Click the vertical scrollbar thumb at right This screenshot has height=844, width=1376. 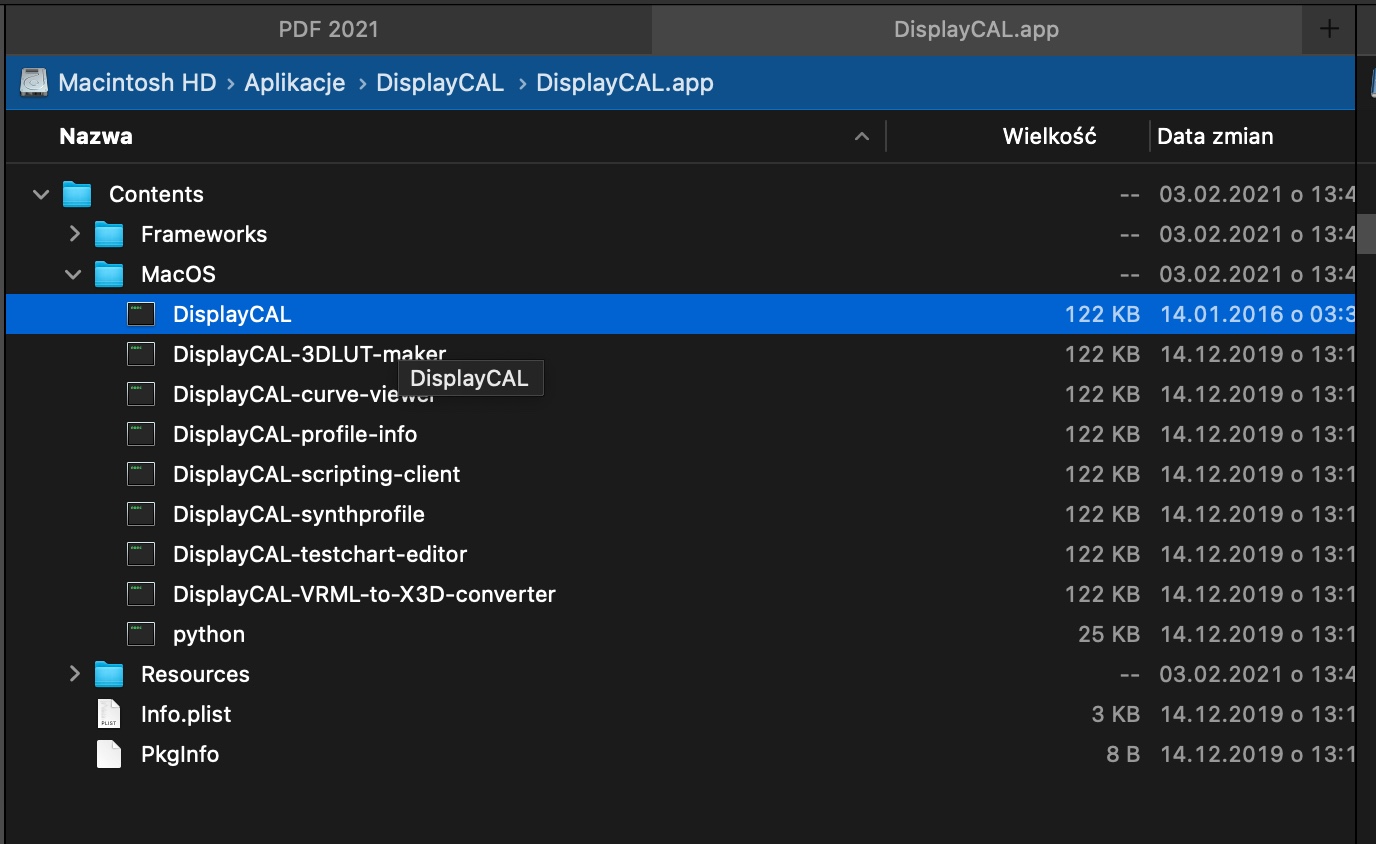click(x=1365, y=235)
